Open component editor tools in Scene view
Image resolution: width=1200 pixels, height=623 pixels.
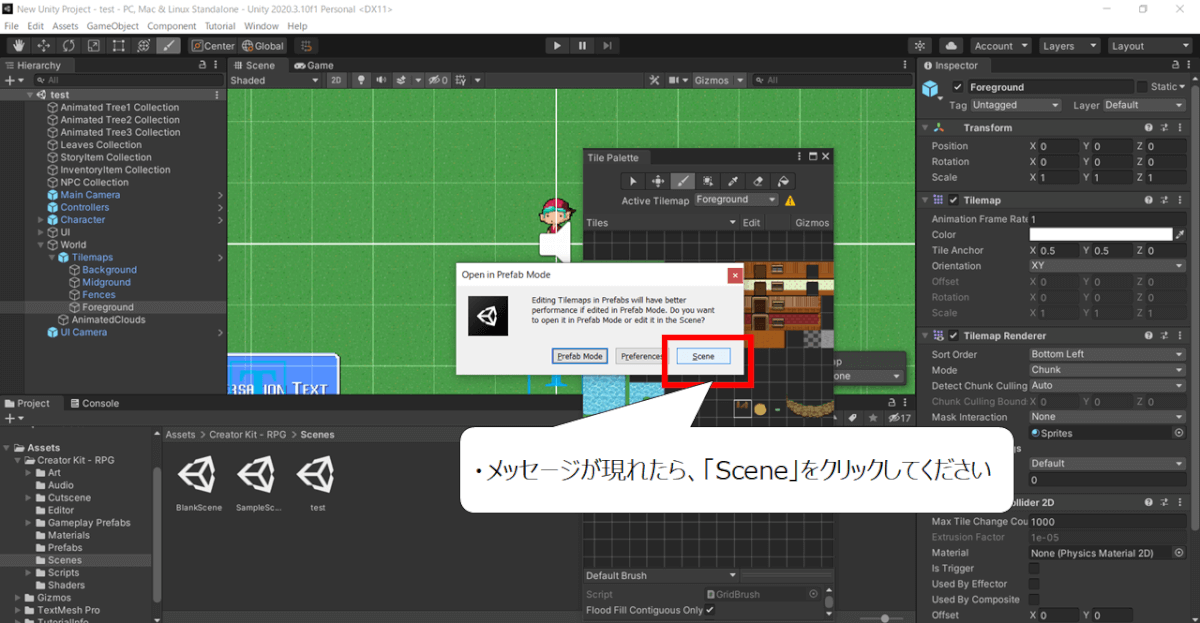click(x=654, y=80)
